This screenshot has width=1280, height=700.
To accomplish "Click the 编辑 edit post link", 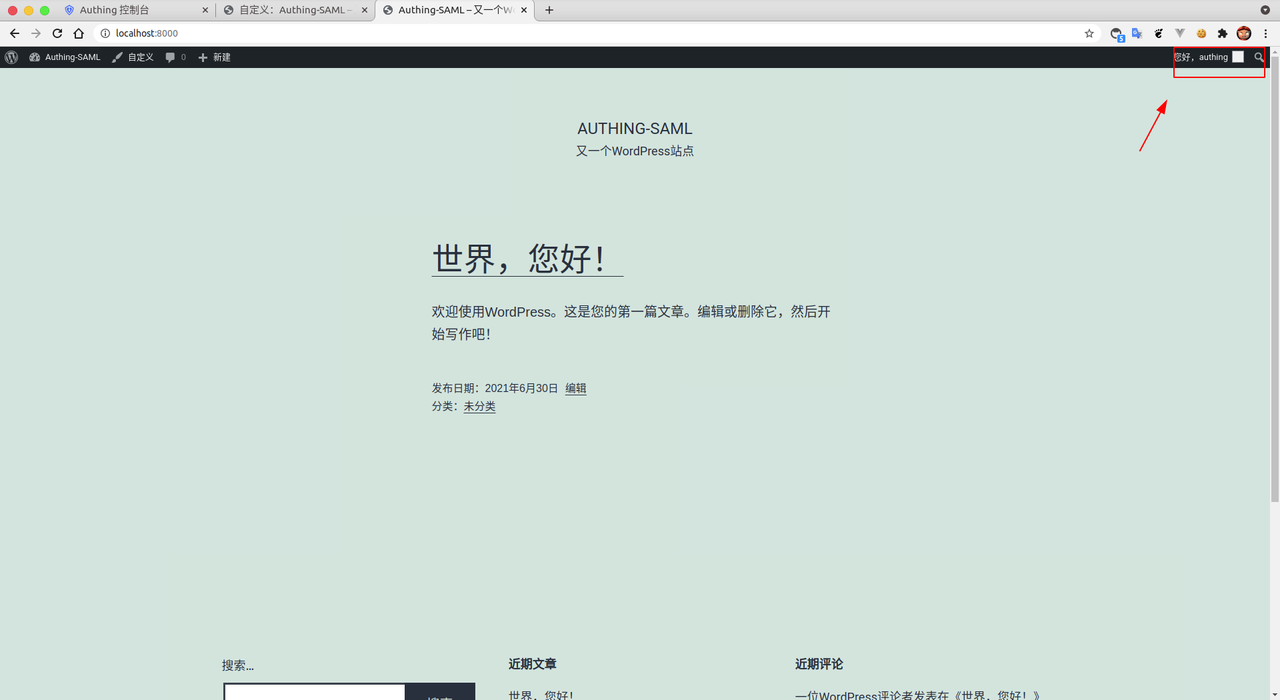I will [576, 388].
